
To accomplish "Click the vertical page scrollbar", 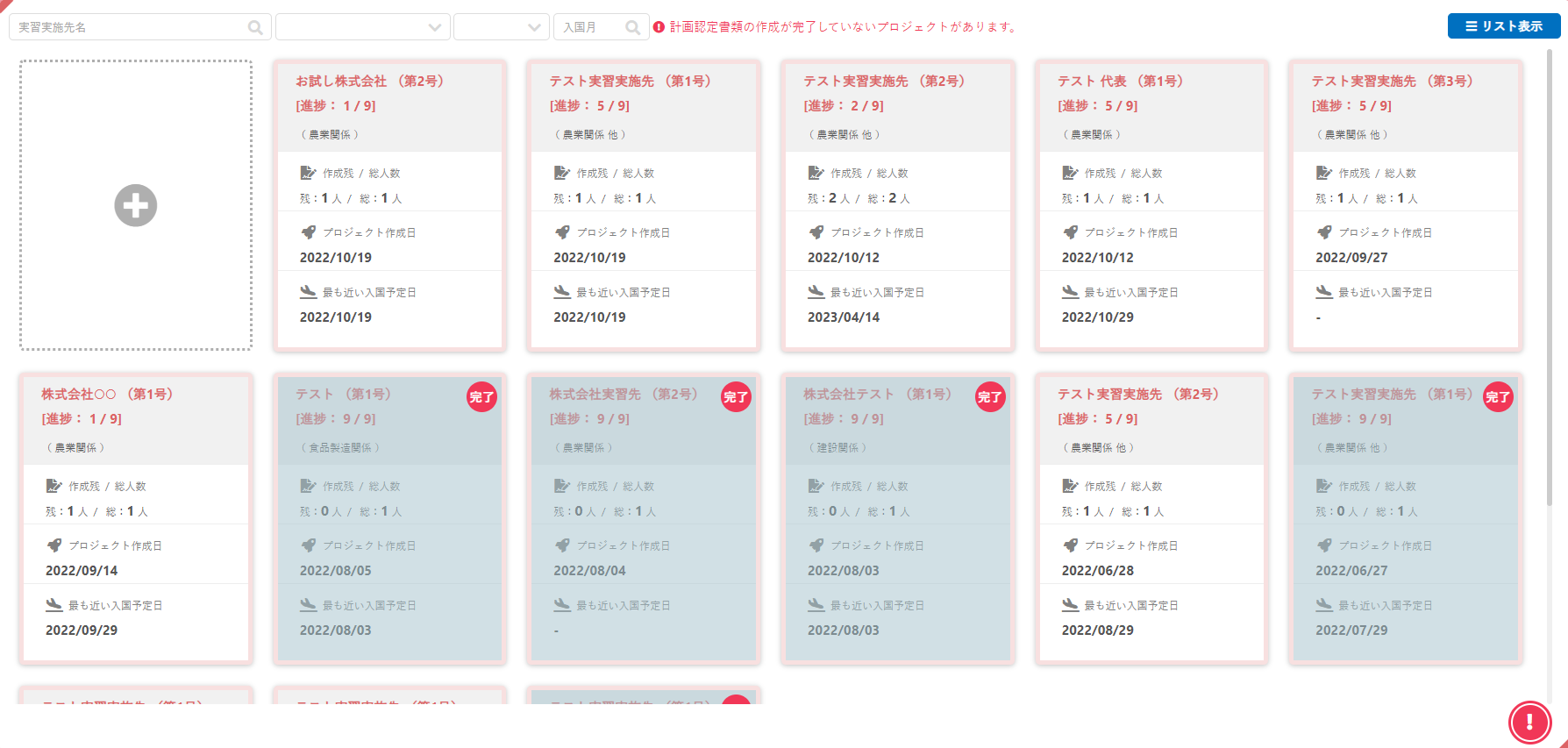I will (1550, 263).
